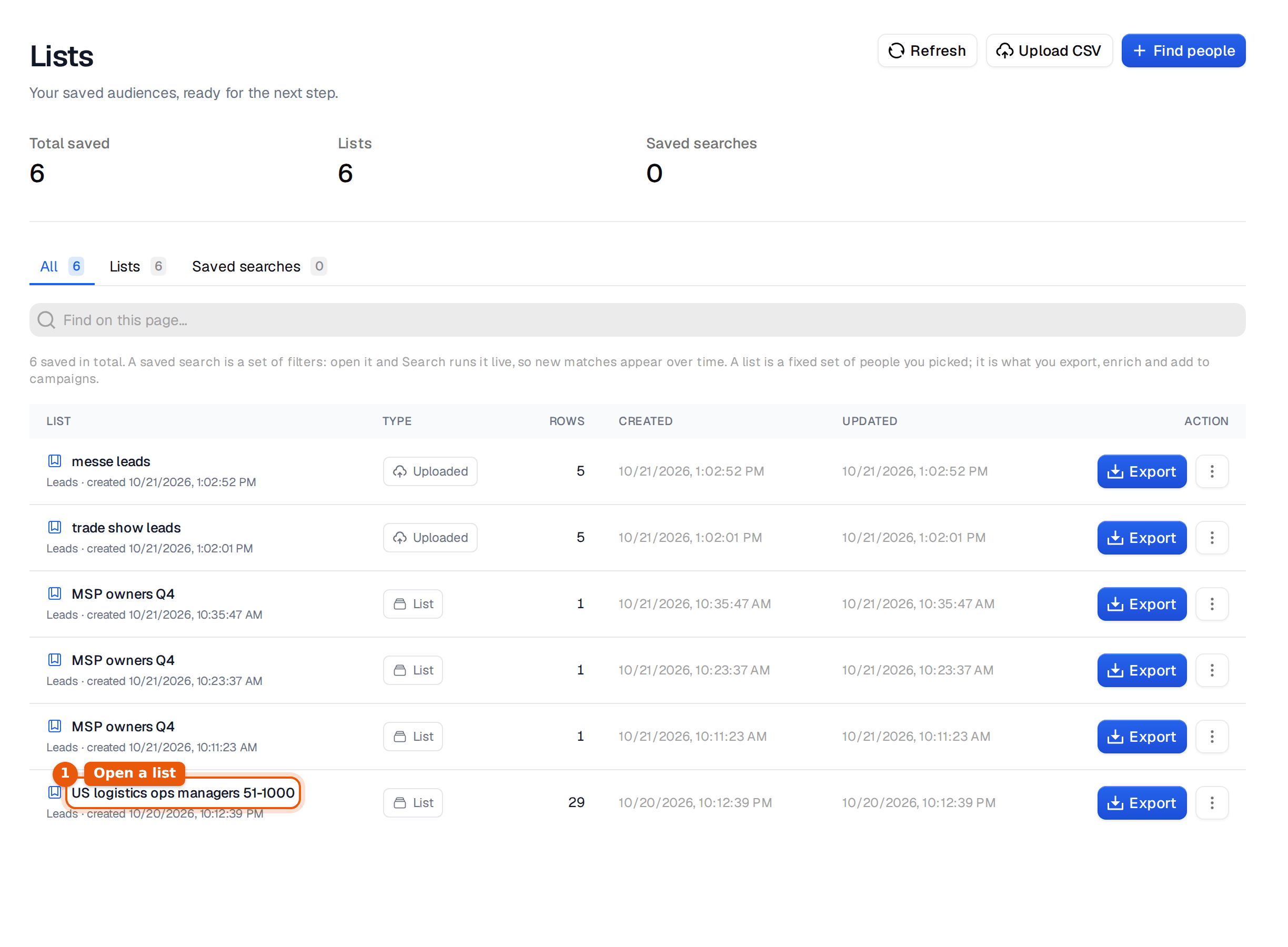Upload a CSV file

1049,51
